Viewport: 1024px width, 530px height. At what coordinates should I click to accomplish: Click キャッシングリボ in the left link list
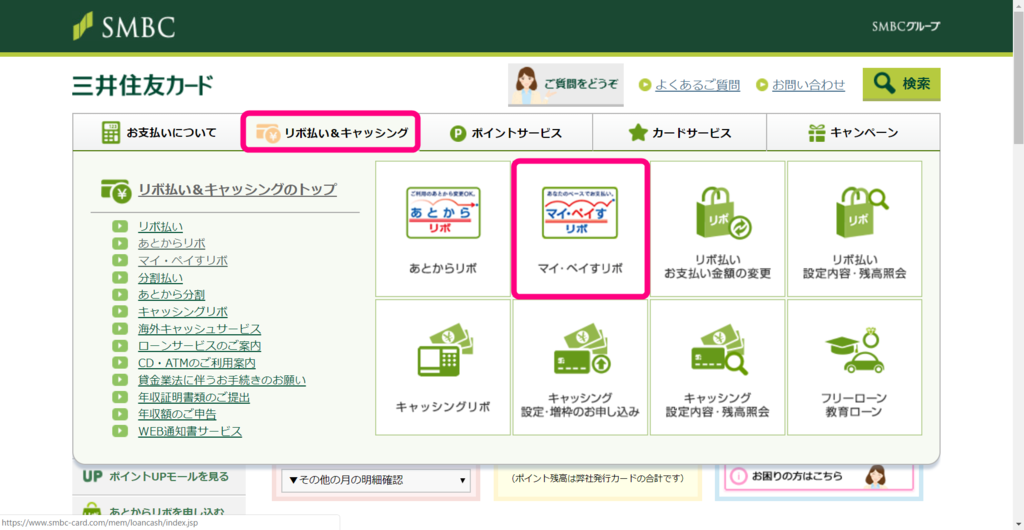point(183,311)
